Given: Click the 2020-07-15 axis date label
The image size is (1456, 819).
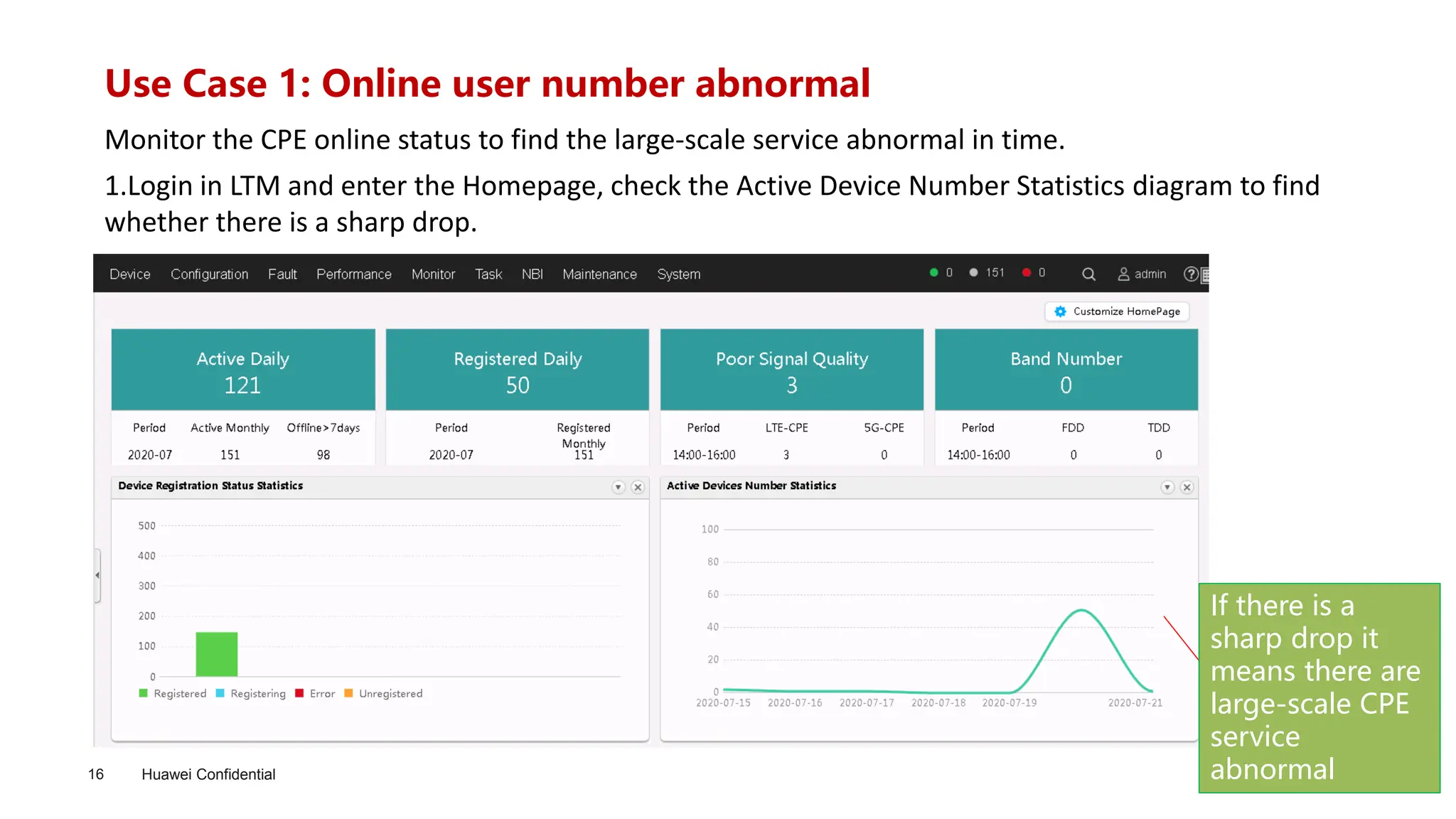Looking at the screenshot, I should 723,703.
